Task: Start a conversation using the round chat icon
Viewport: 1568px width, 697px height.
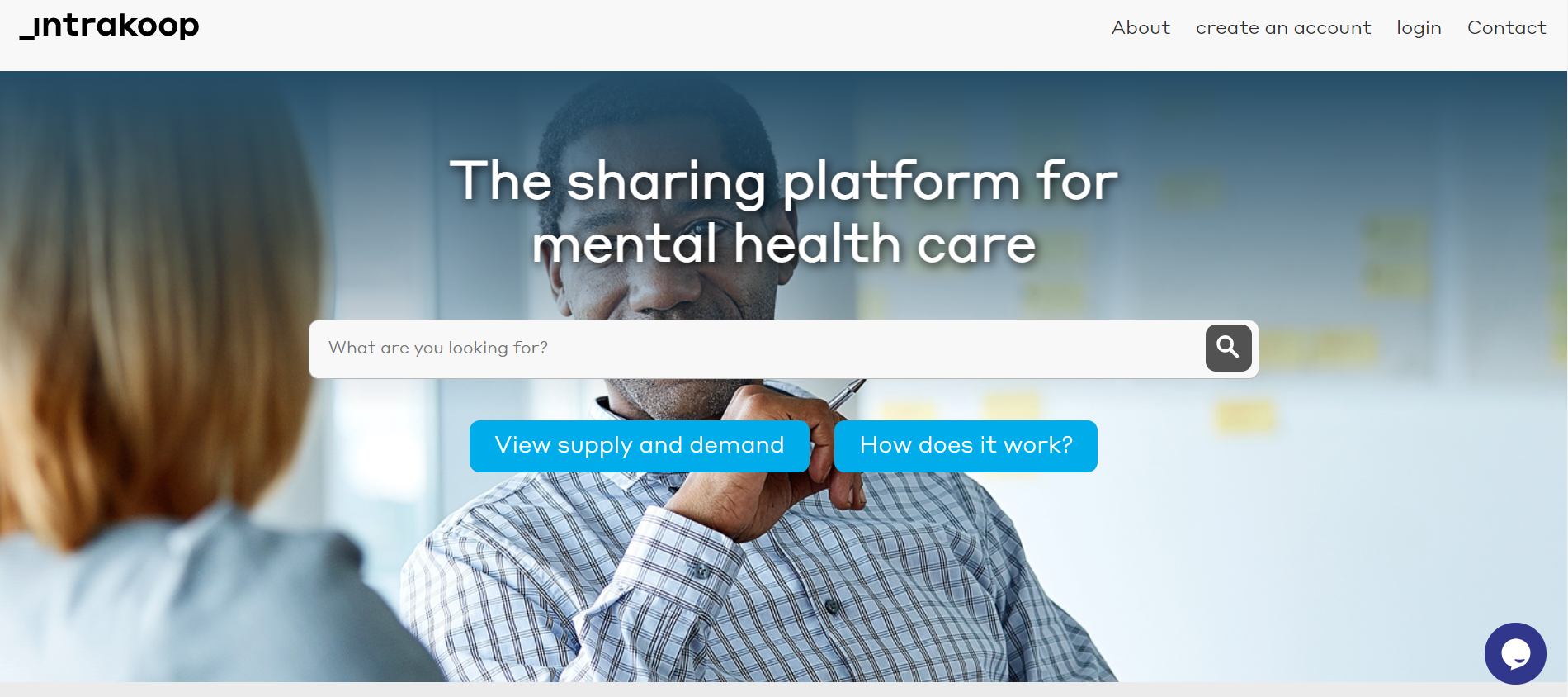Action: click(x=1515, y=653)
